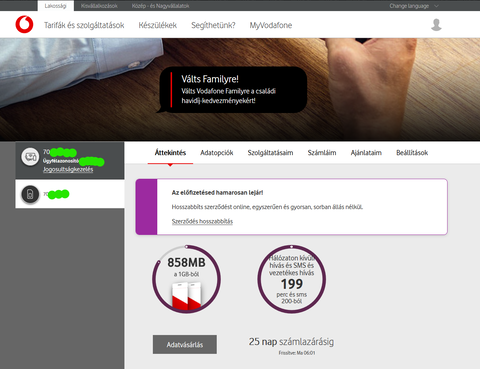This screenshot has height=369, width=480.
Task: Click 'Az előfizetésed hamarosan lejár!' heading
Action: click(217, 192)
